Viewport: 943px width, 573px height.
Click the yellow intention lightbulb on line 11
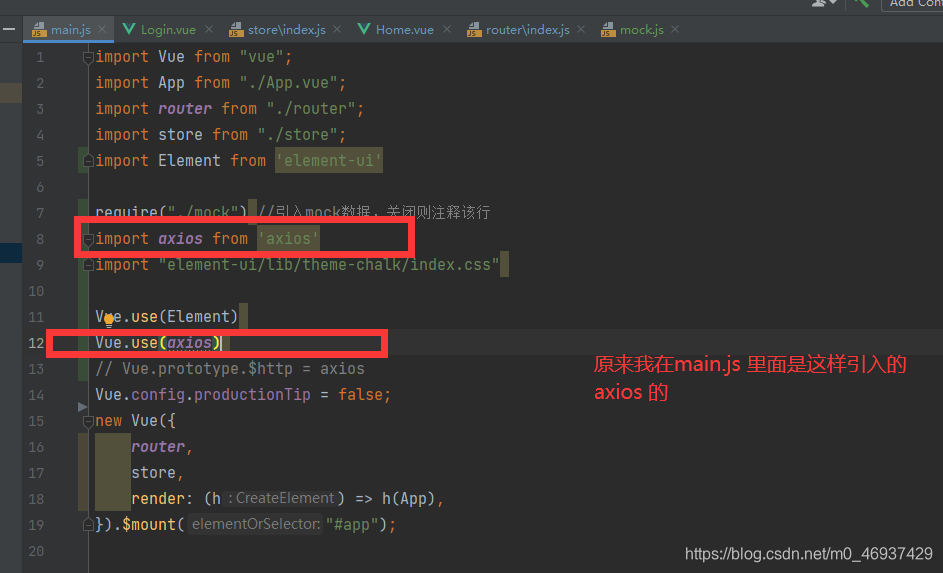click(109, 319)
